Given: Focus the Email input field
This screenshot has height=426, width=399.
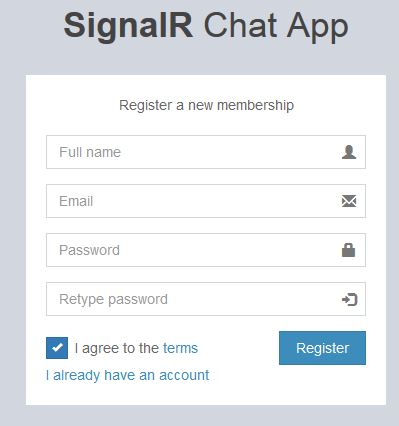Looking at the screenshot, I should pyautogui.click(x=206, y=201).
